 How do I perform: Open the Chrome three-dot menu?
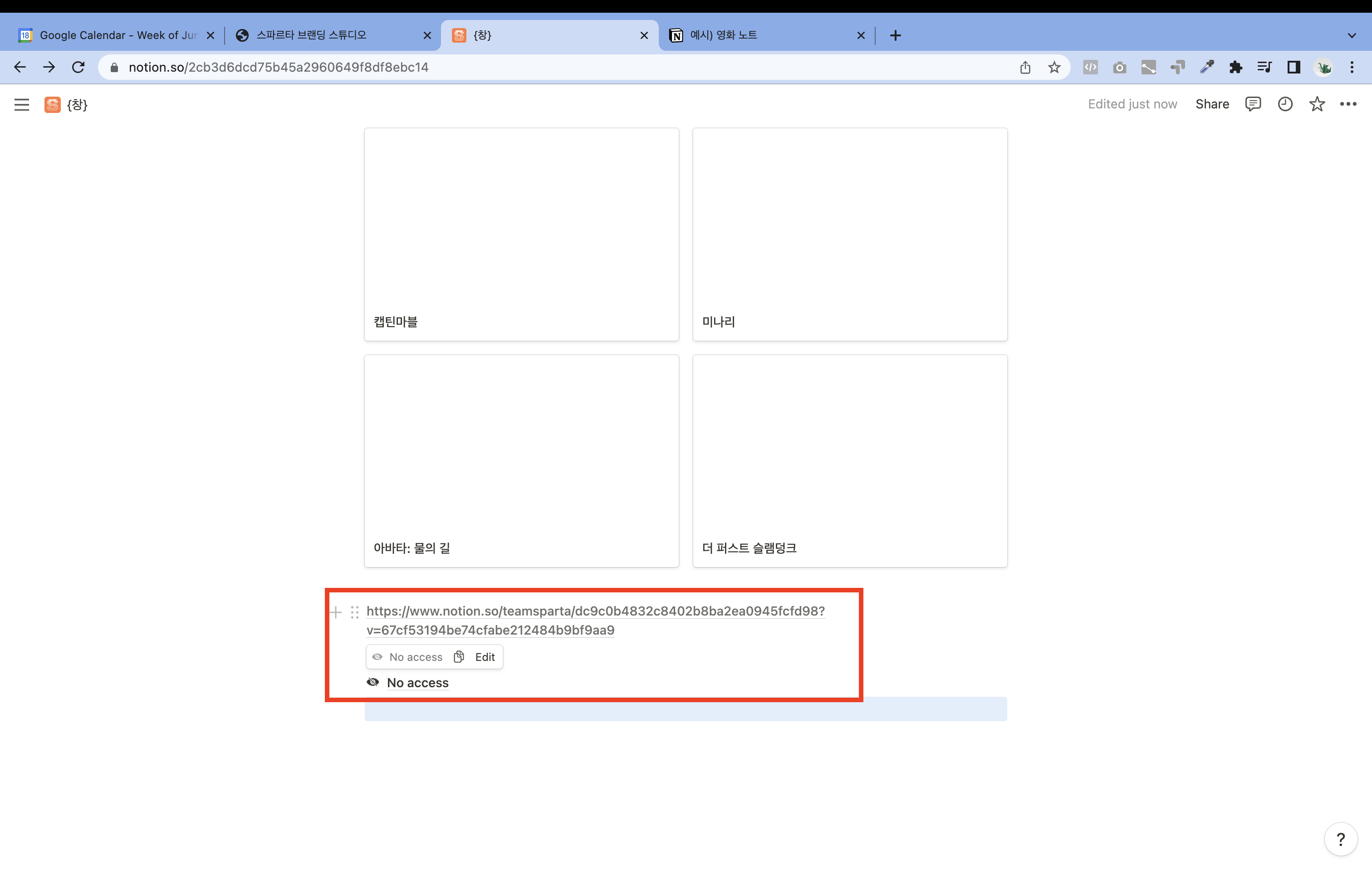tap(1352, 67)
